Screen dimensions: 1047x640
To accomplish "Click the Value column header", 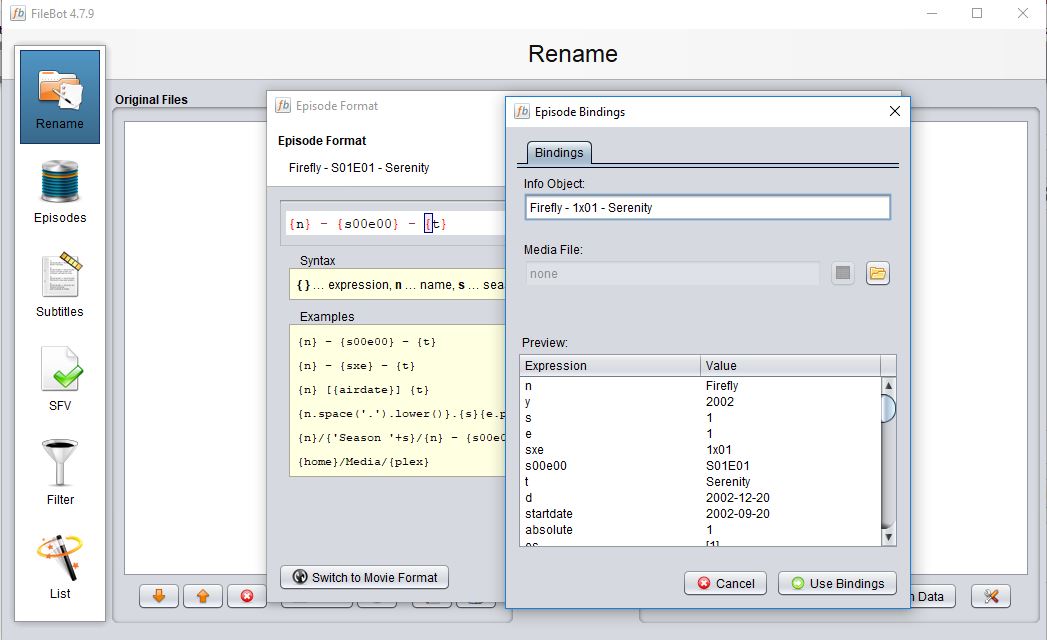I will click(x=790, y=365).
